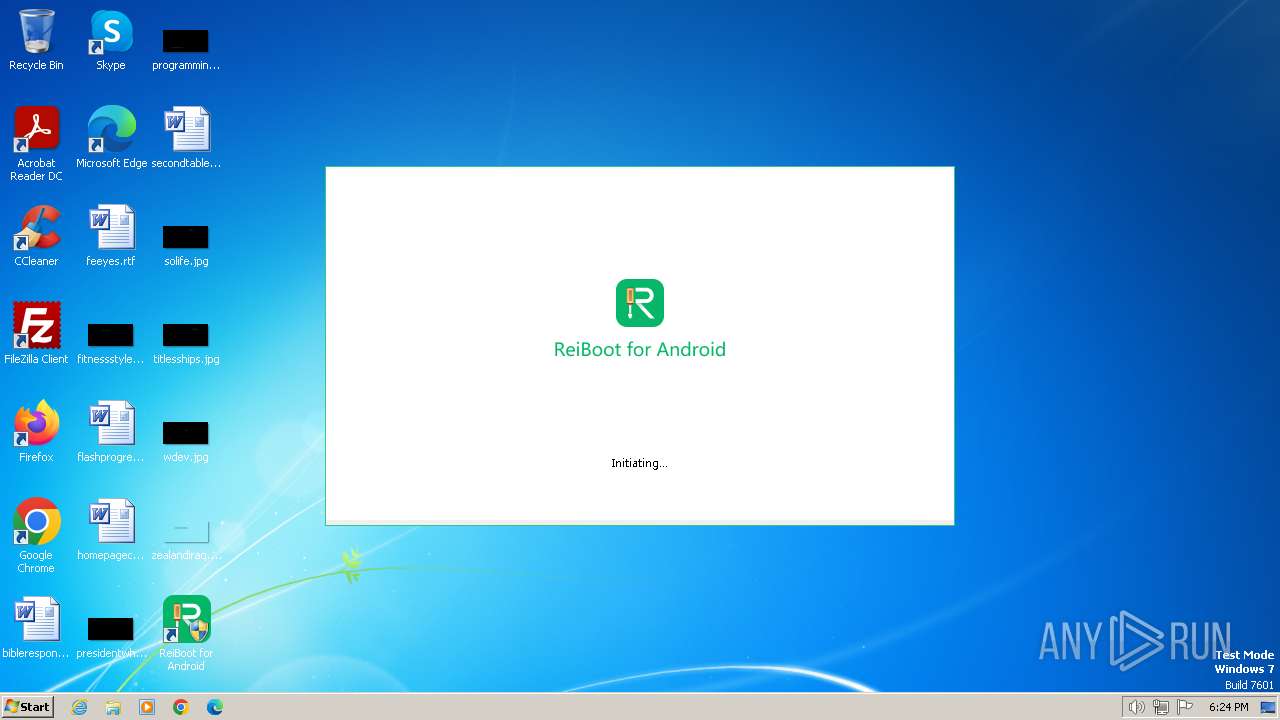The height and width of the screenshot is (720, 1280).
Task: Select the homepagec... Word document
Action: coord(111,529)
